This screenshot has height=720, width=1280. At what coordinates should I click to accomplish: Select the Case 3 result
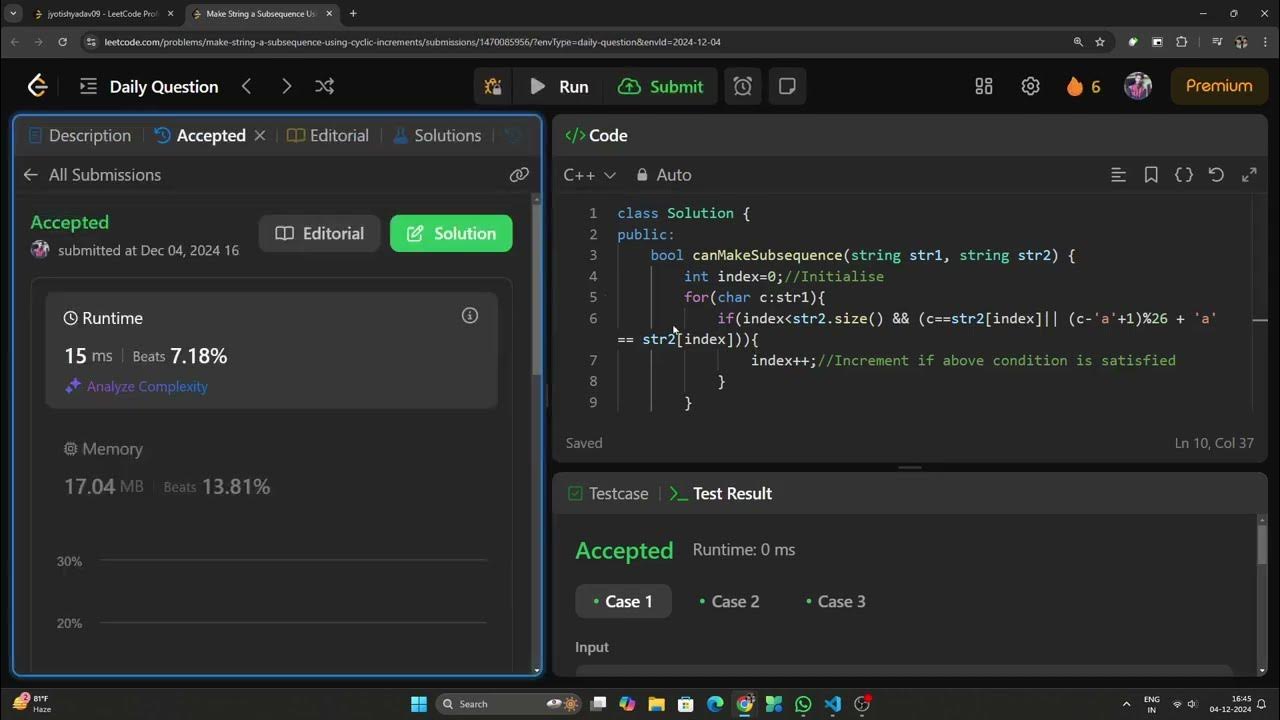836,601
